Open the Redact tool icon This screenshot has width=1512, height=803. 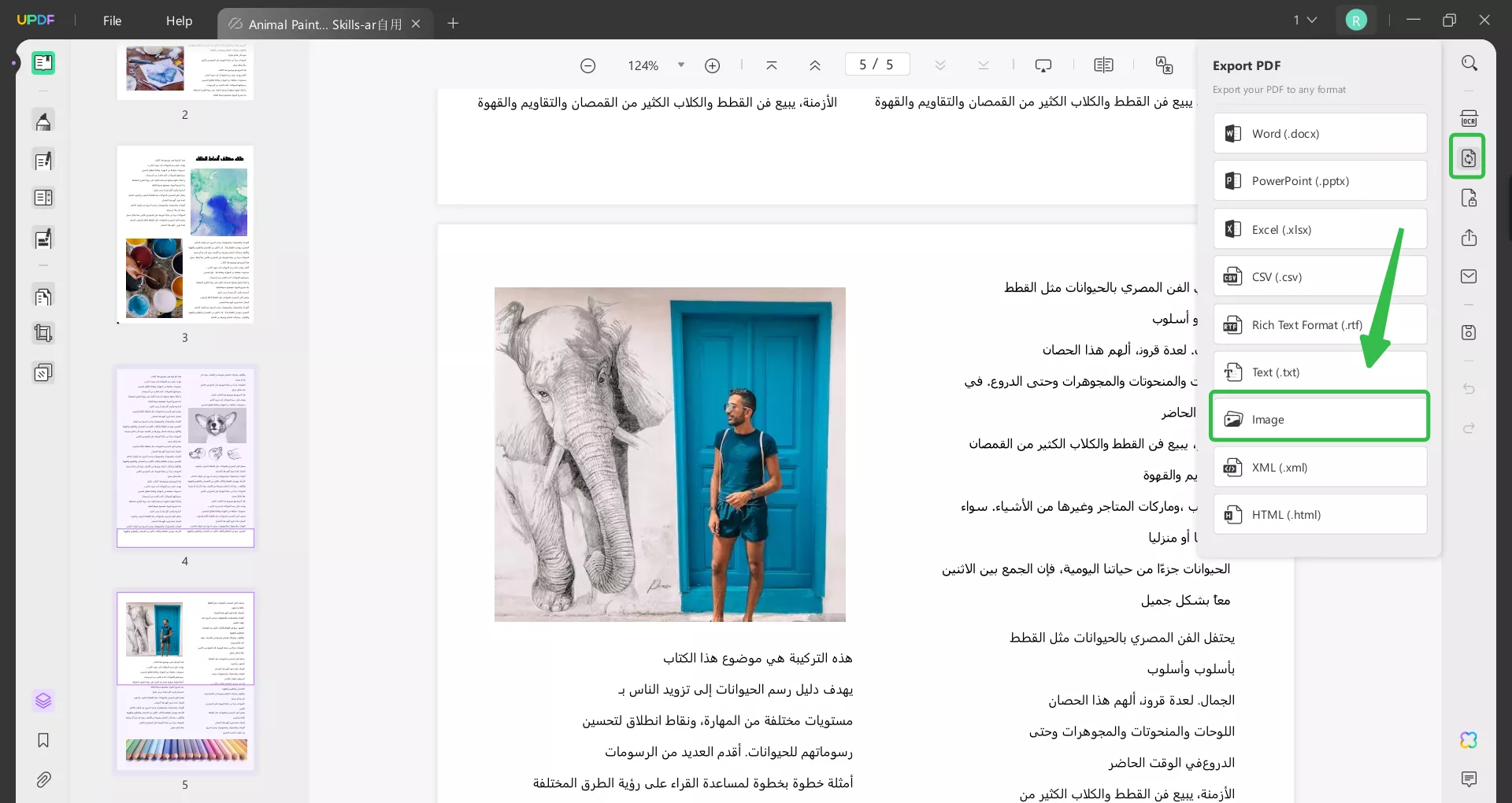tap(43, 239)
